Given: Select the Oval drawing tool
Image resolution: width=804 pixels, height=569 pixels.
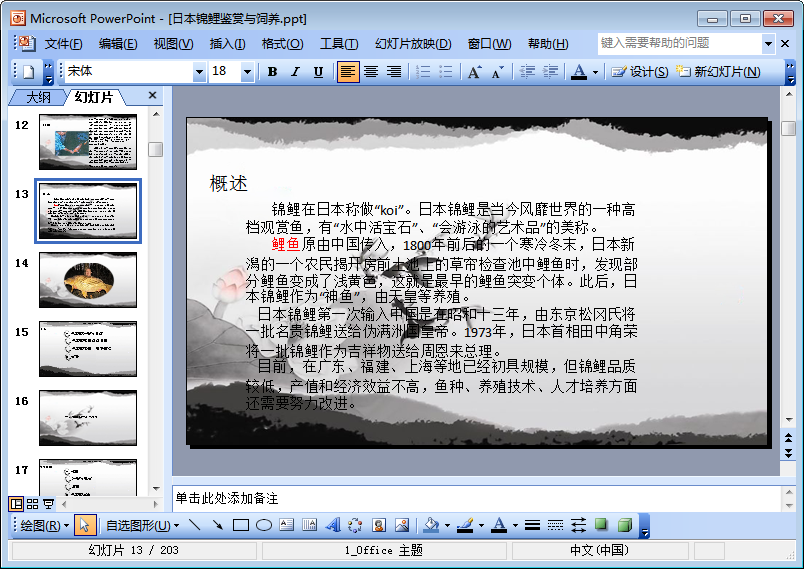Looking at the screenshot, I should point(264,525).
